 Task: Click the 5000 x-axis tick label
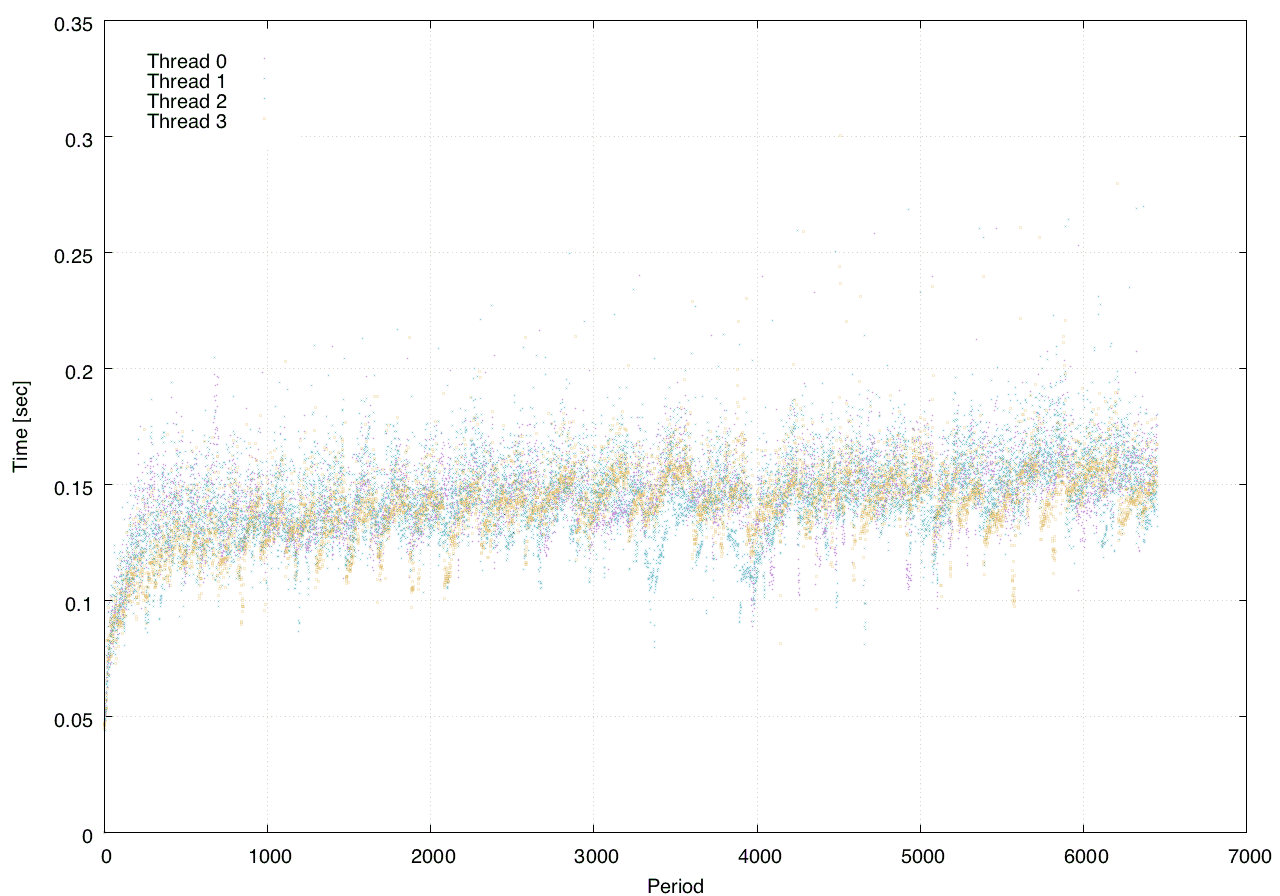(920, 856)
